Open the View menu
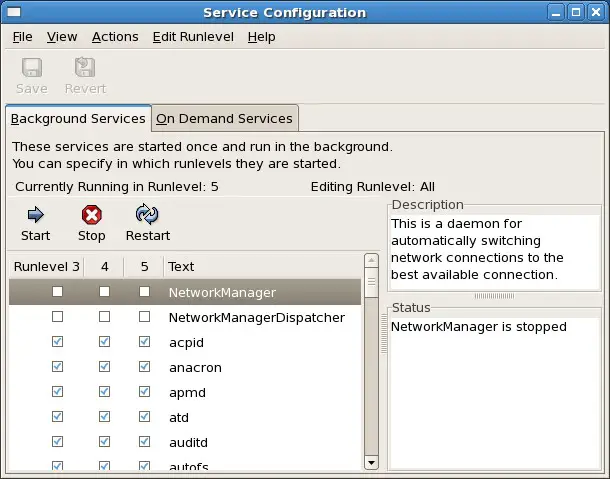Screen dimensions: 610x479 point(62,37)
